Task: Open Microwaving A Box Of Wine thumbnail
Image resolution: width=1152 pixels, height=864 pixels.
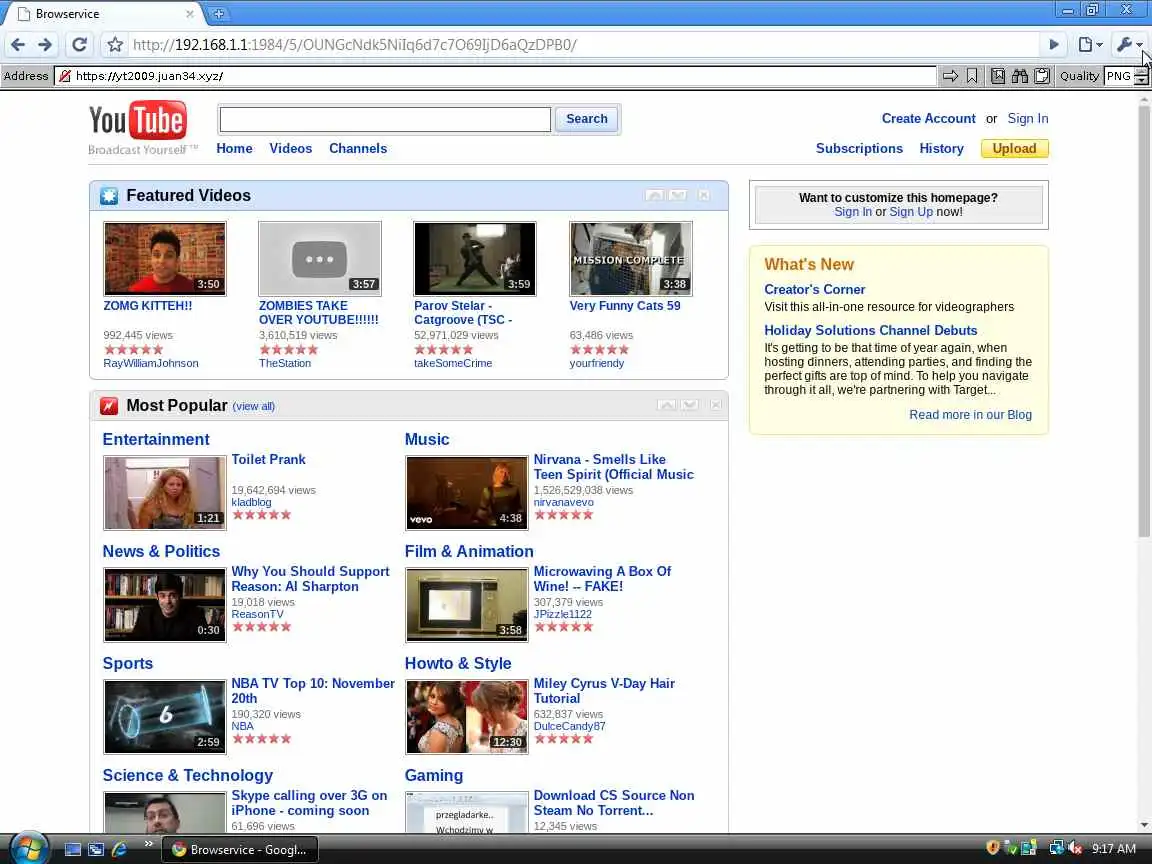Action: [467, 605]
